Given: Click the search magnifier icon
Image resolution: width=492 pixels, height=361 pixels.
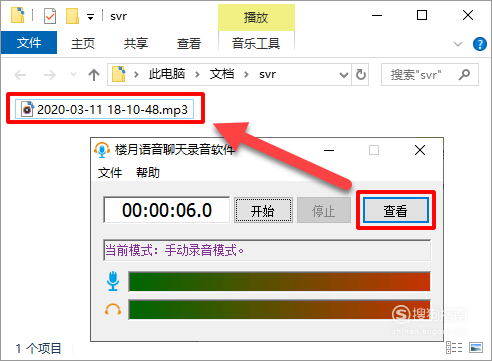Looking at the screenshot, I should 464,75.
